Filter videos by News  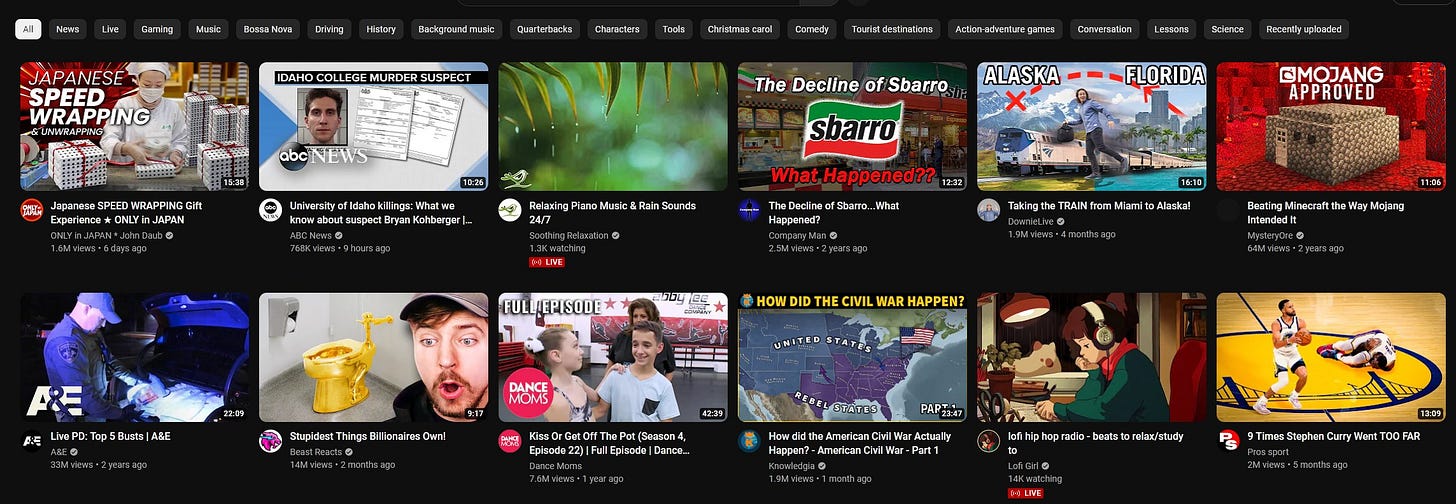68,29
